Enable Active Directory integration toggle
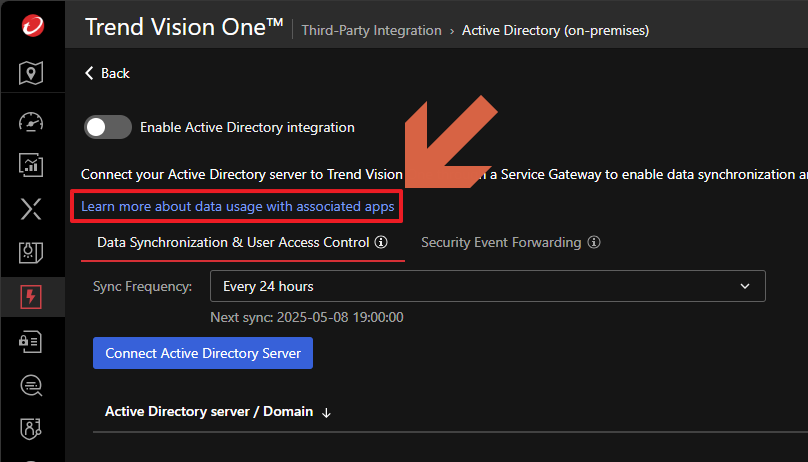The image size is (808, 462). click(x=108, y=127)
